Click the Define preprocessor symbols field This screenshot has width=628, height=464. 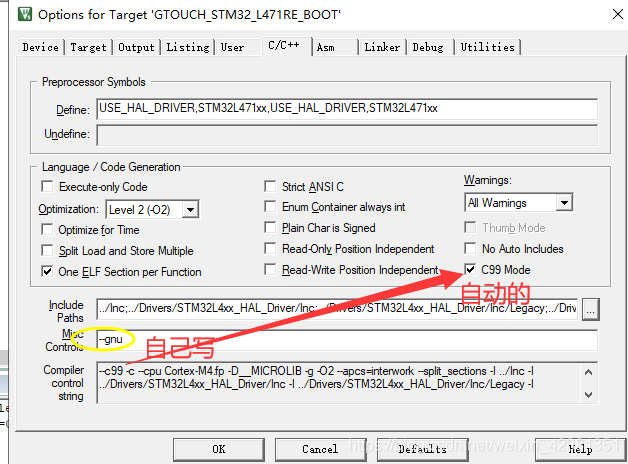[347, 109]
